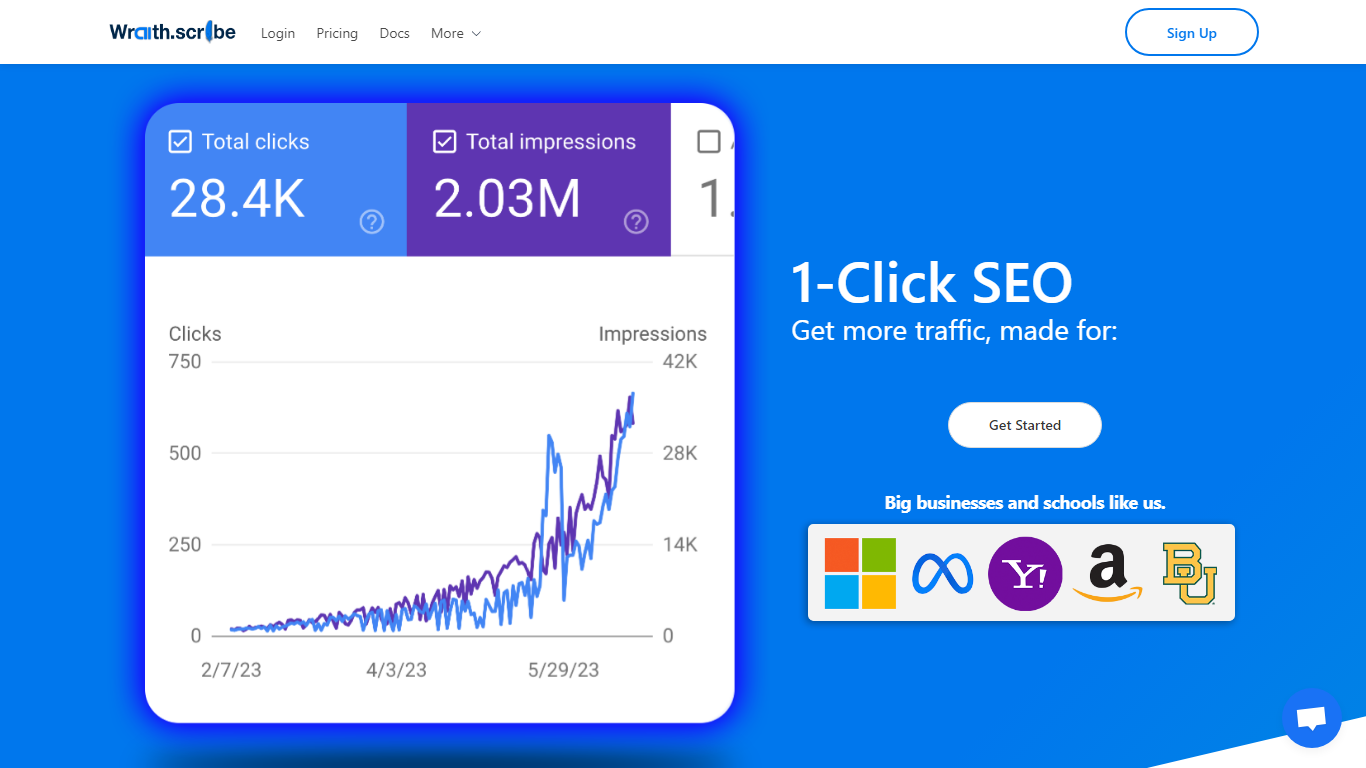Click the Wraith.scribe logo
The width and height of the screenshot is (1366, 768).
click(172, 32)
